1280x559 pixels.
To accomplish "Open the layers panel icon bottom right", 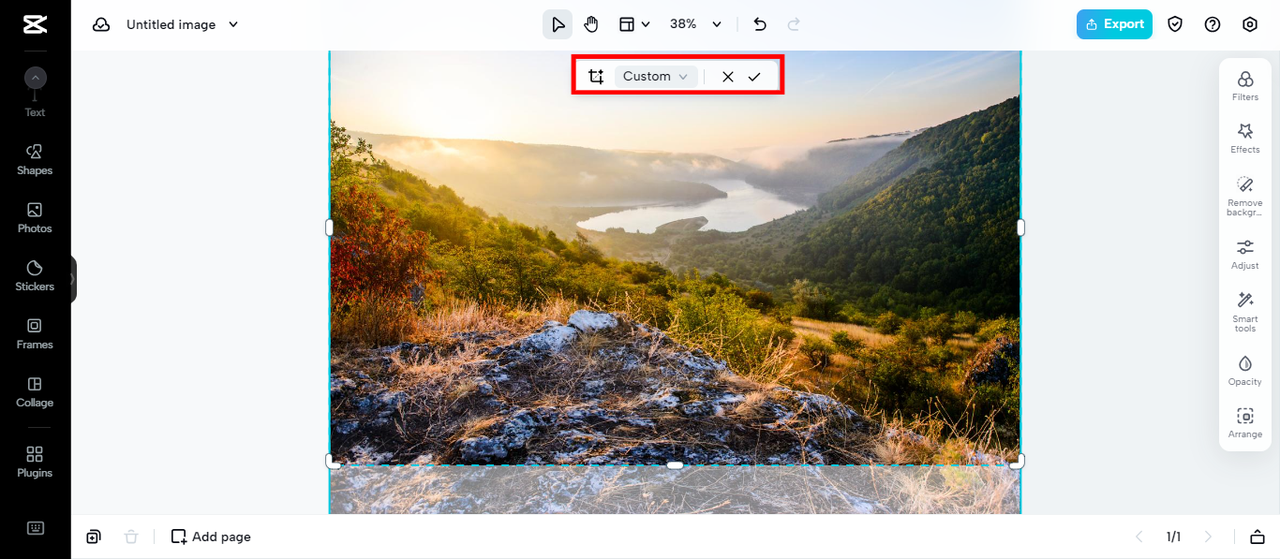I will [x=1258, y=537].
